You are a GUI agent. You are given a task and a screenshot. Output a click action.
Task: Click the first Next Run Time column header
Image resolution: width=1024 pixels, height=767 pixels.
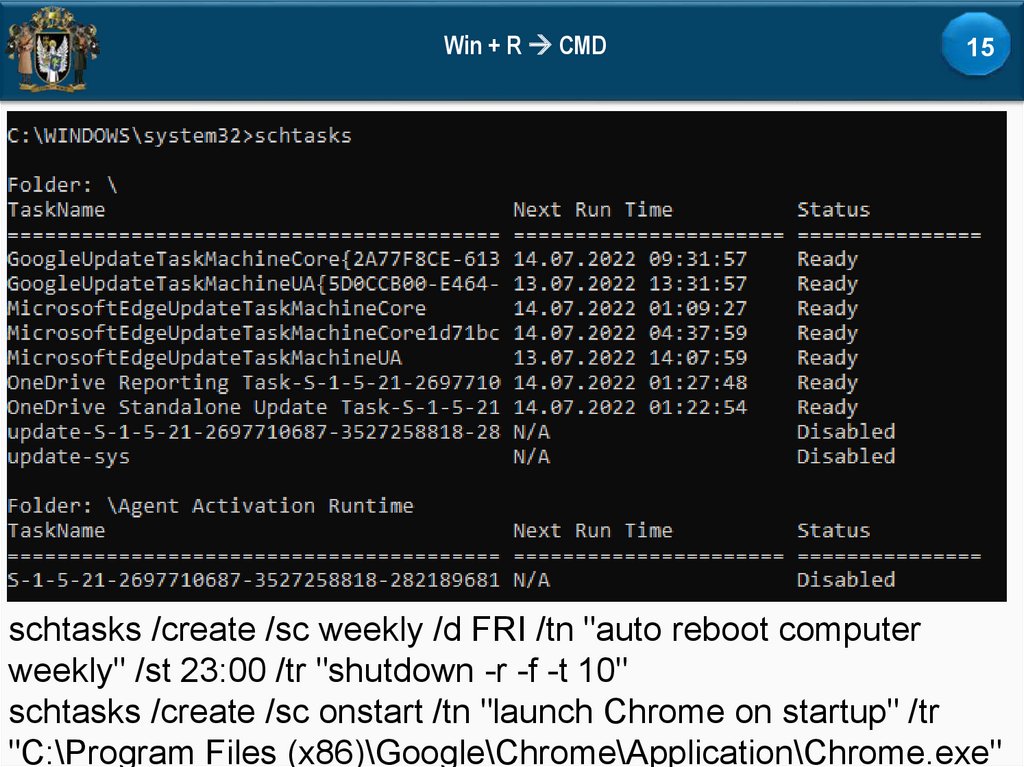click(592, 210)
